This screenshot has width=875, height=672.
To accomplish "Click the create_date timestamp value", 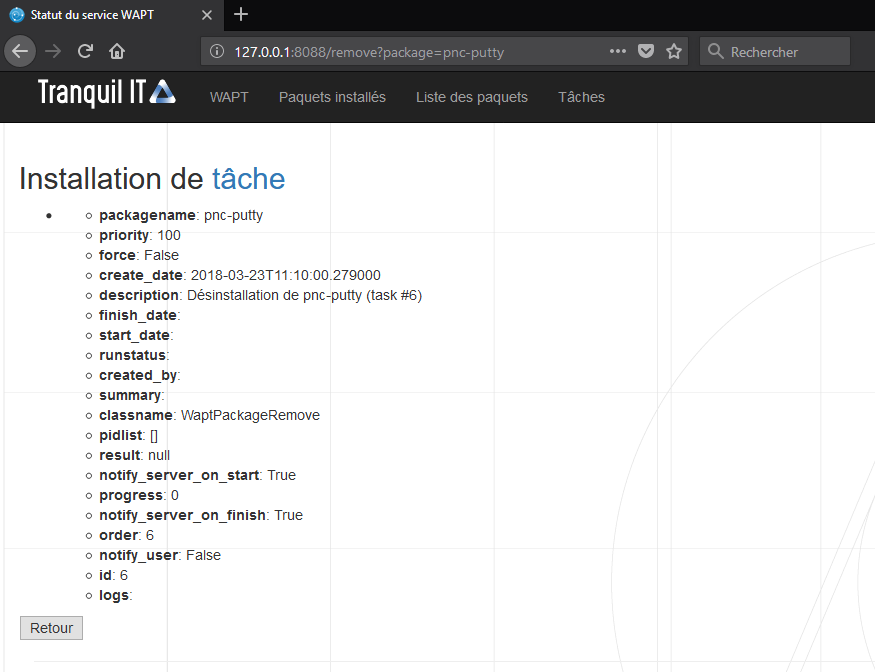I will point(286,275).
